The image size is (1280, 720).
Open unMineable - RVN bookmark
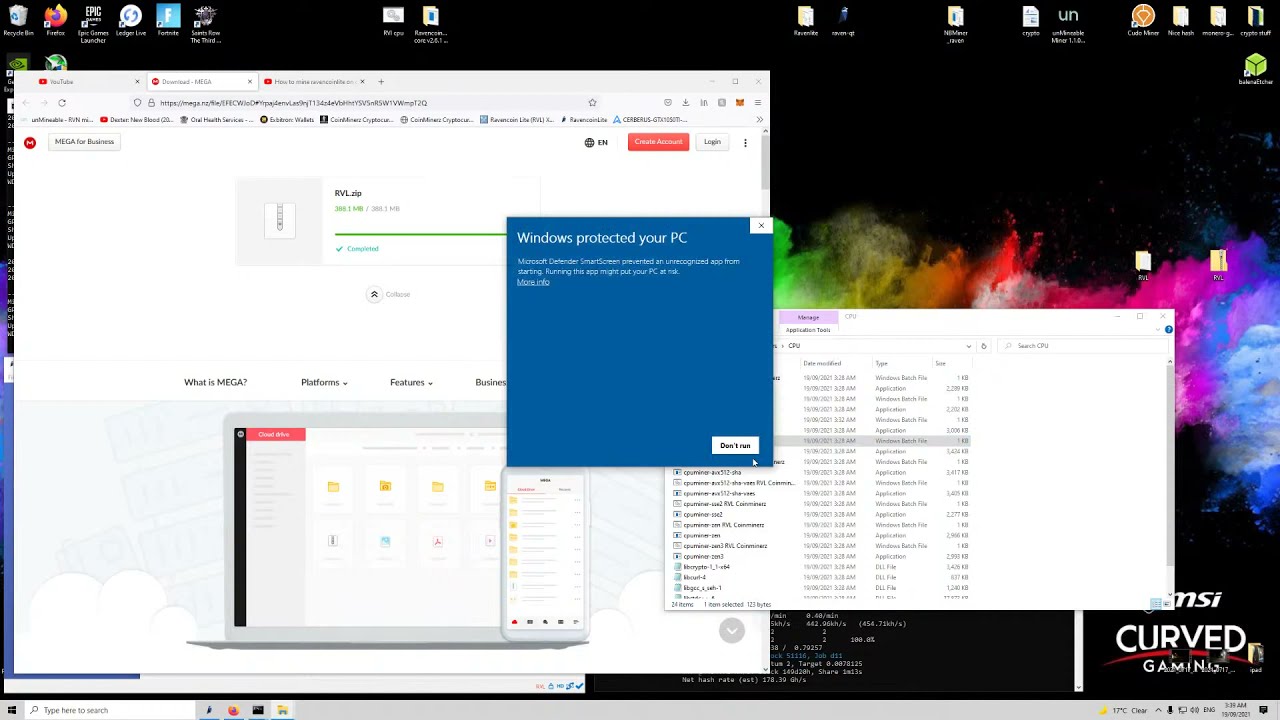(x=58, y=120)
